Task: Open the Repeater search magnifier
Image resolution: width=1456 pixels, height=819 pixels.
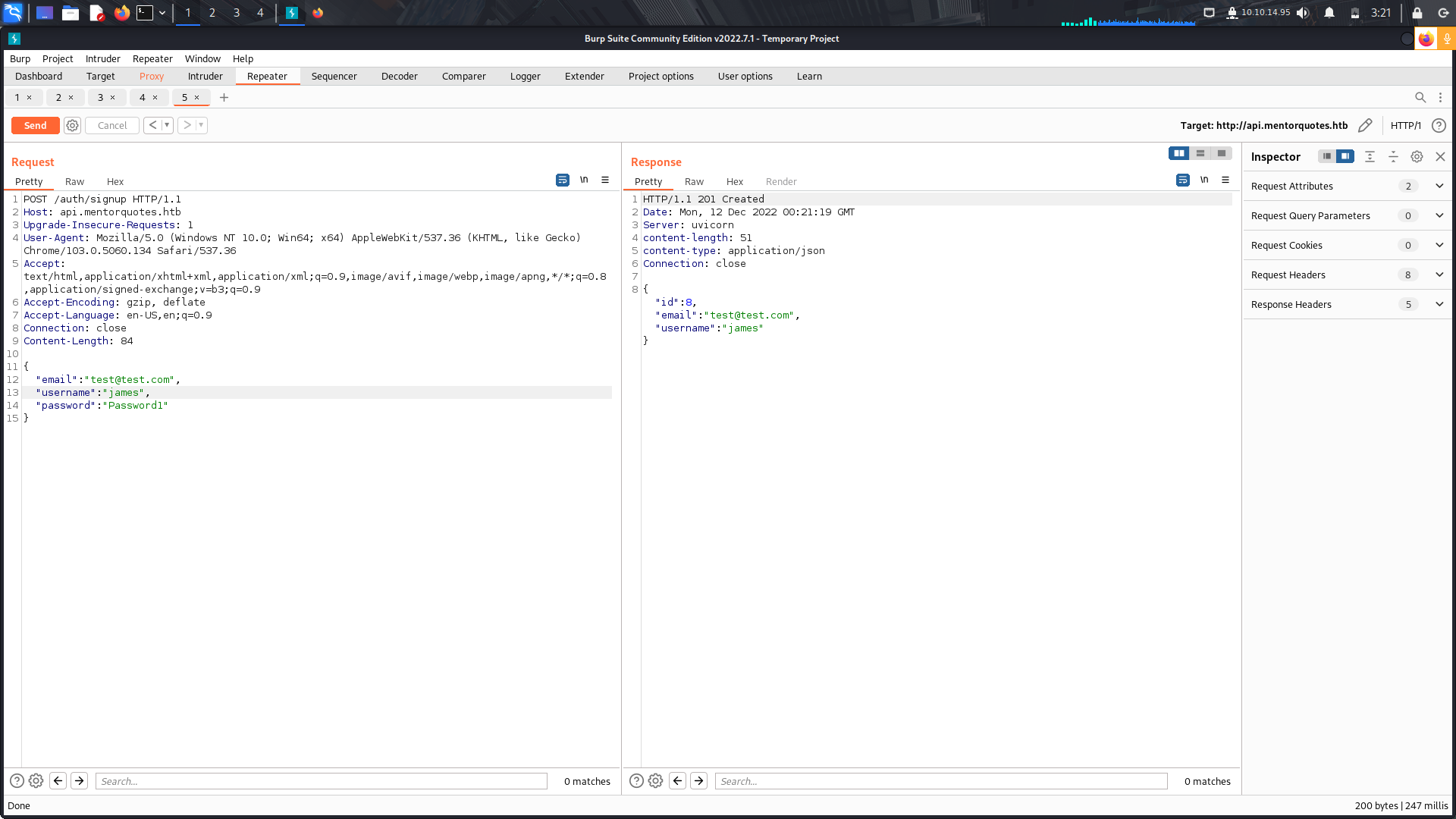Action: tap(1421, 97)
